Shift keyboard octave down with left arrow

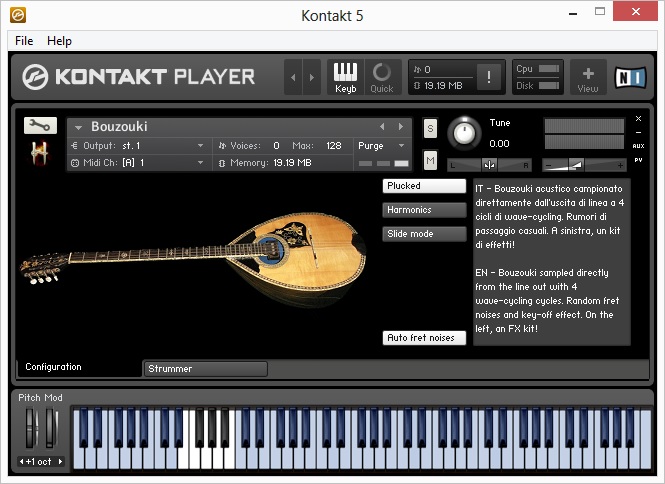(x=22, y=461)
